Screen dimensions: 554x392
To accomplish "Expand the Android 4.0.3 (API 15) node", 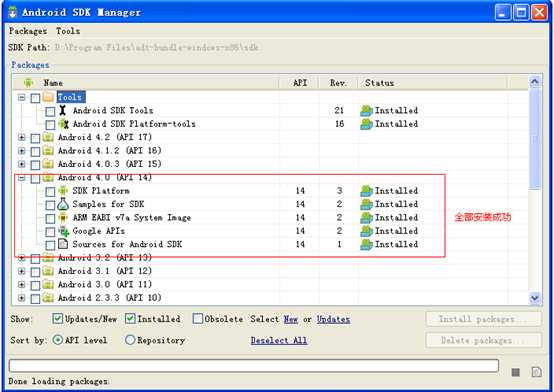I will (22, 164).
